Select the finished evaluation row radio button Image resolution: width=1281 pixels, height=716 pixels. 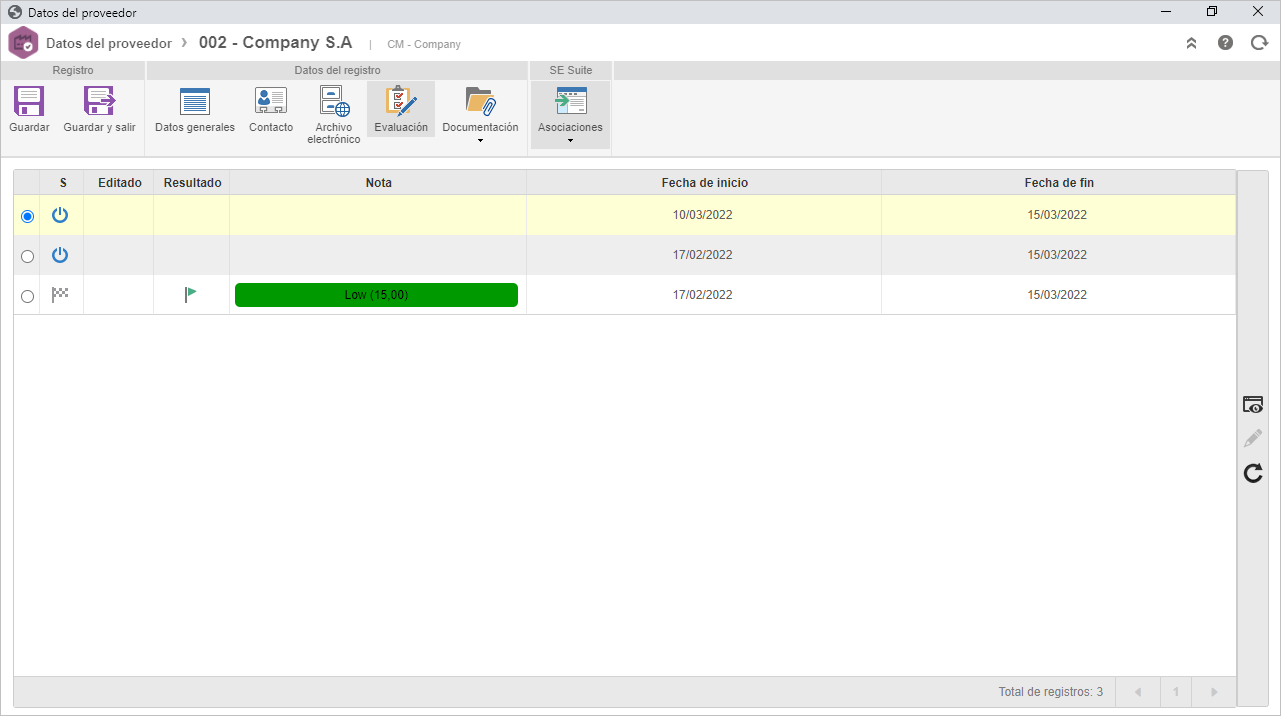[27, 296]
